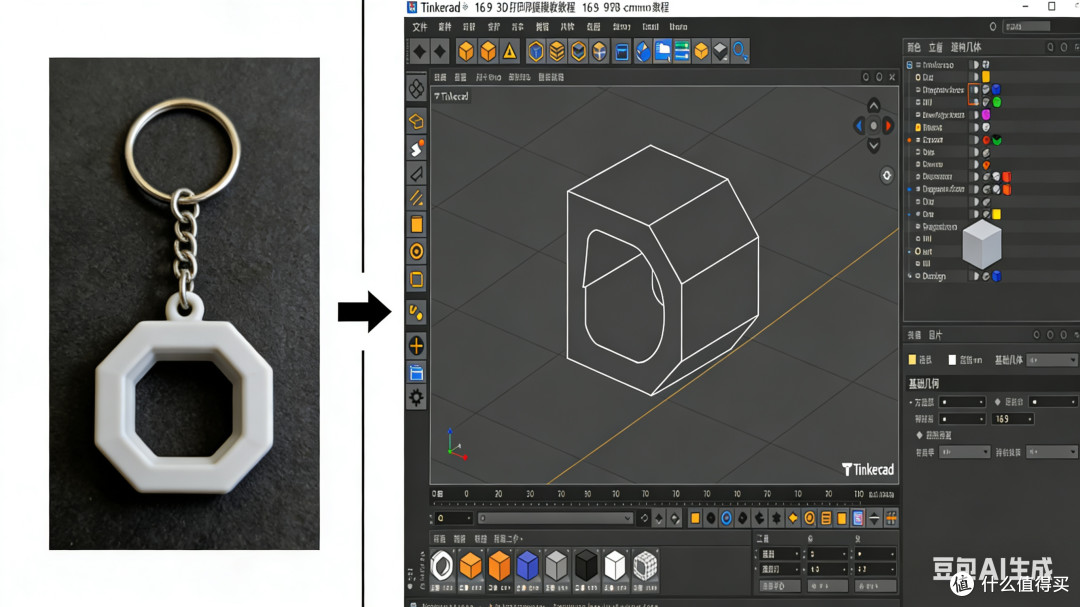Select the filled orange rectangle tool in left sidebar

pyautogui.click(x=417, y=225)
